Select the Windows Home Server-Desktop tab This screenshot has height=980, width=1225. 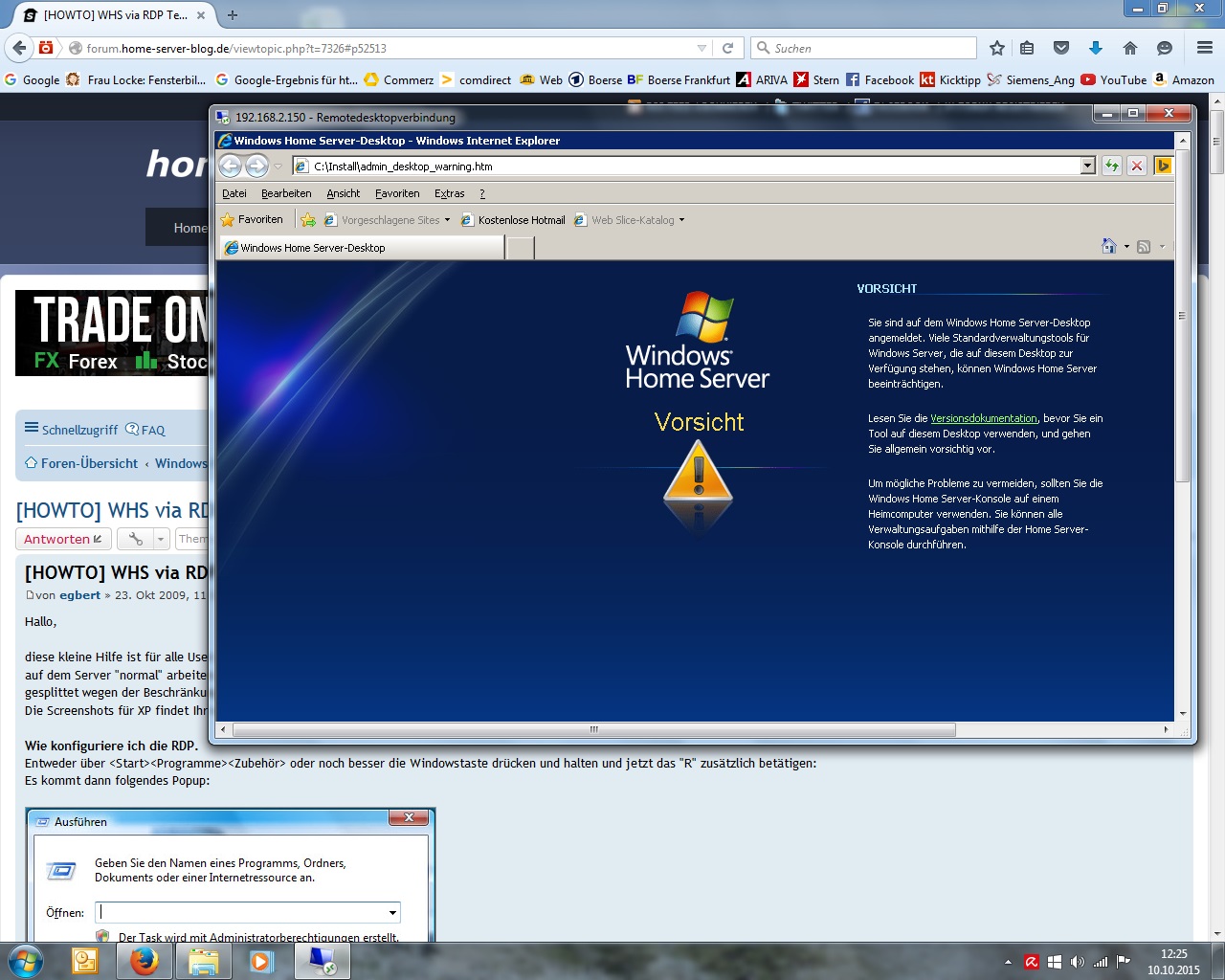tap(362, 248)
